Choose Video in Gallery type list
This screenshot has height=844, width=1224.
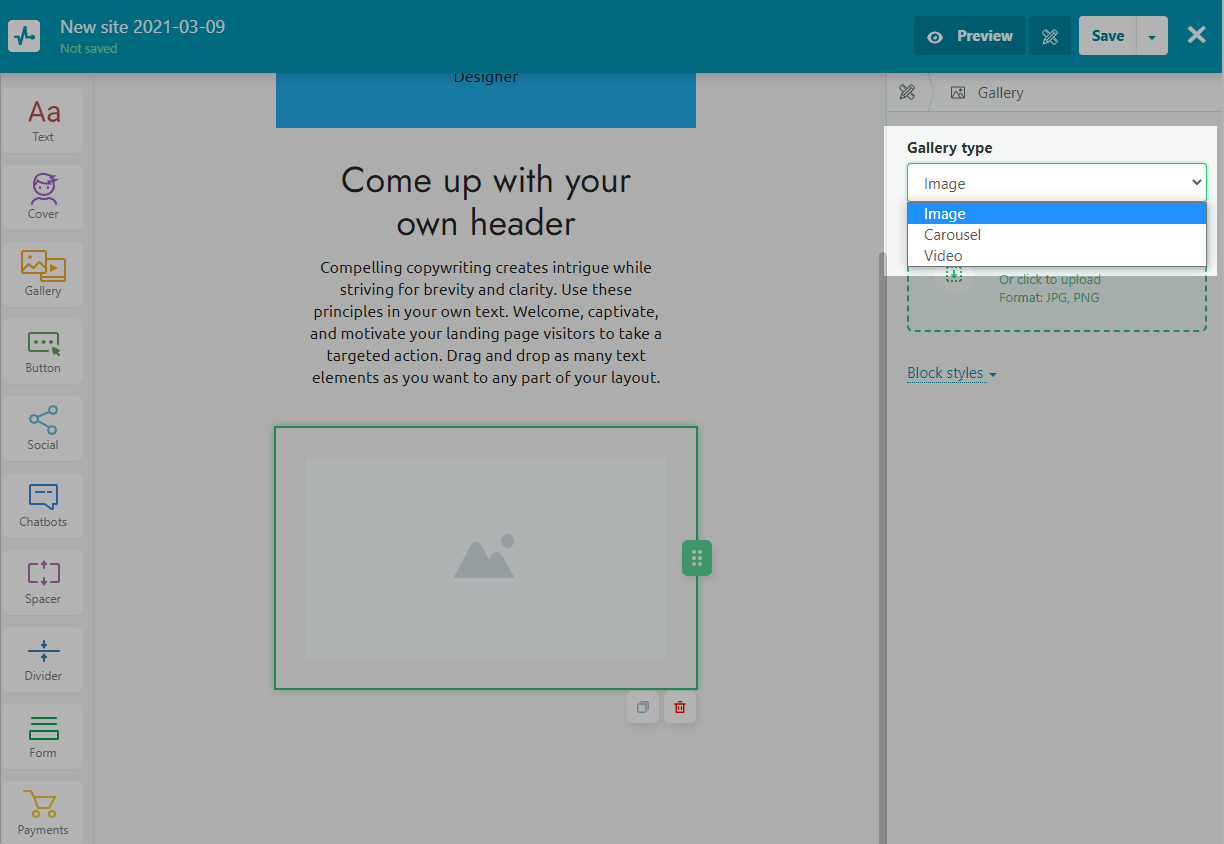[943, 256]
